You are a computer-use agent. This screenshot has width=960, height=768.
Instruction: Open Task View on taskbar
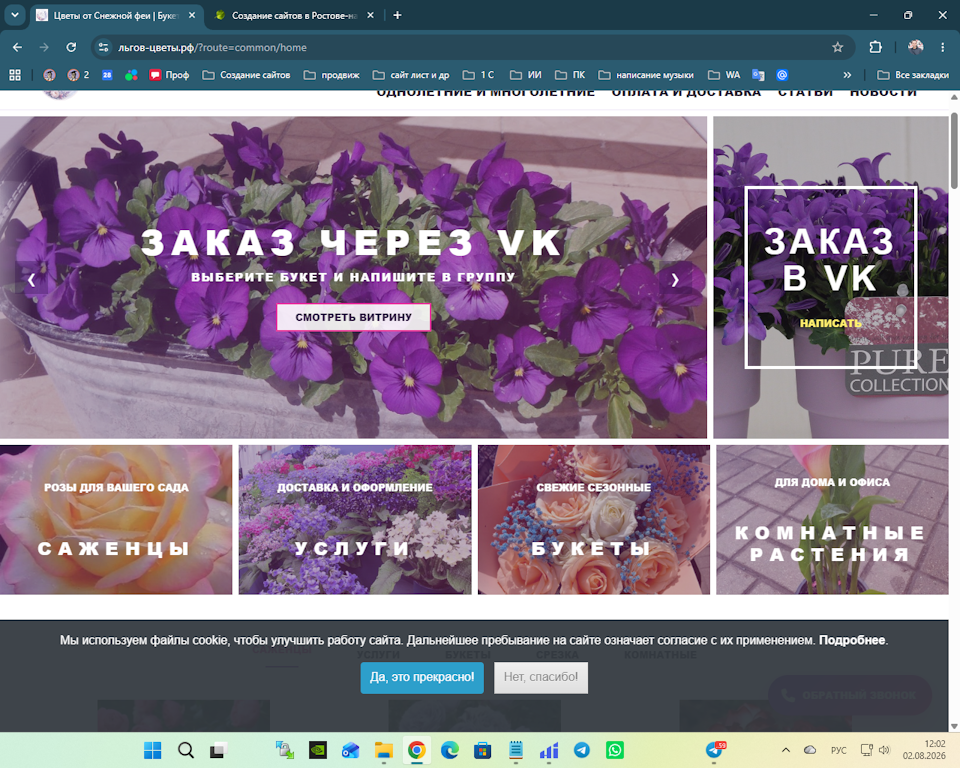pos(219,750)
